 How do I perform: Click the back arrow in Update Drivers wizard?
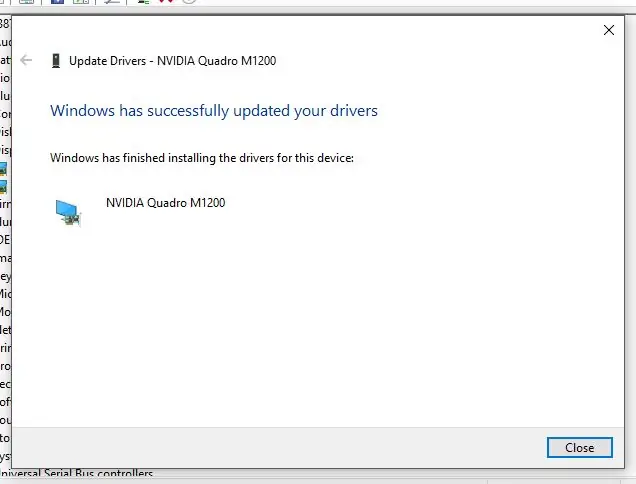pos(26,60)
